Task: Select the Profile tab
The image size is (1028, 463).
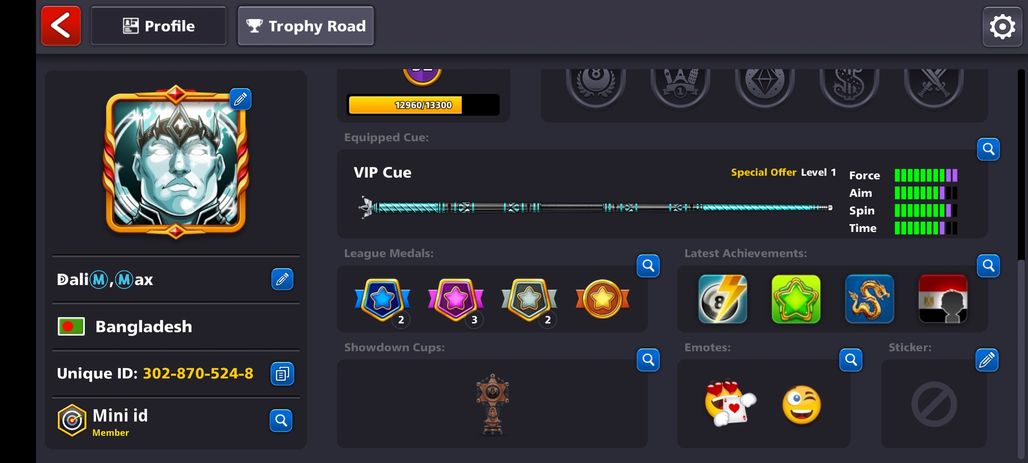Action: pyautogui.click(x=159, y=26)
